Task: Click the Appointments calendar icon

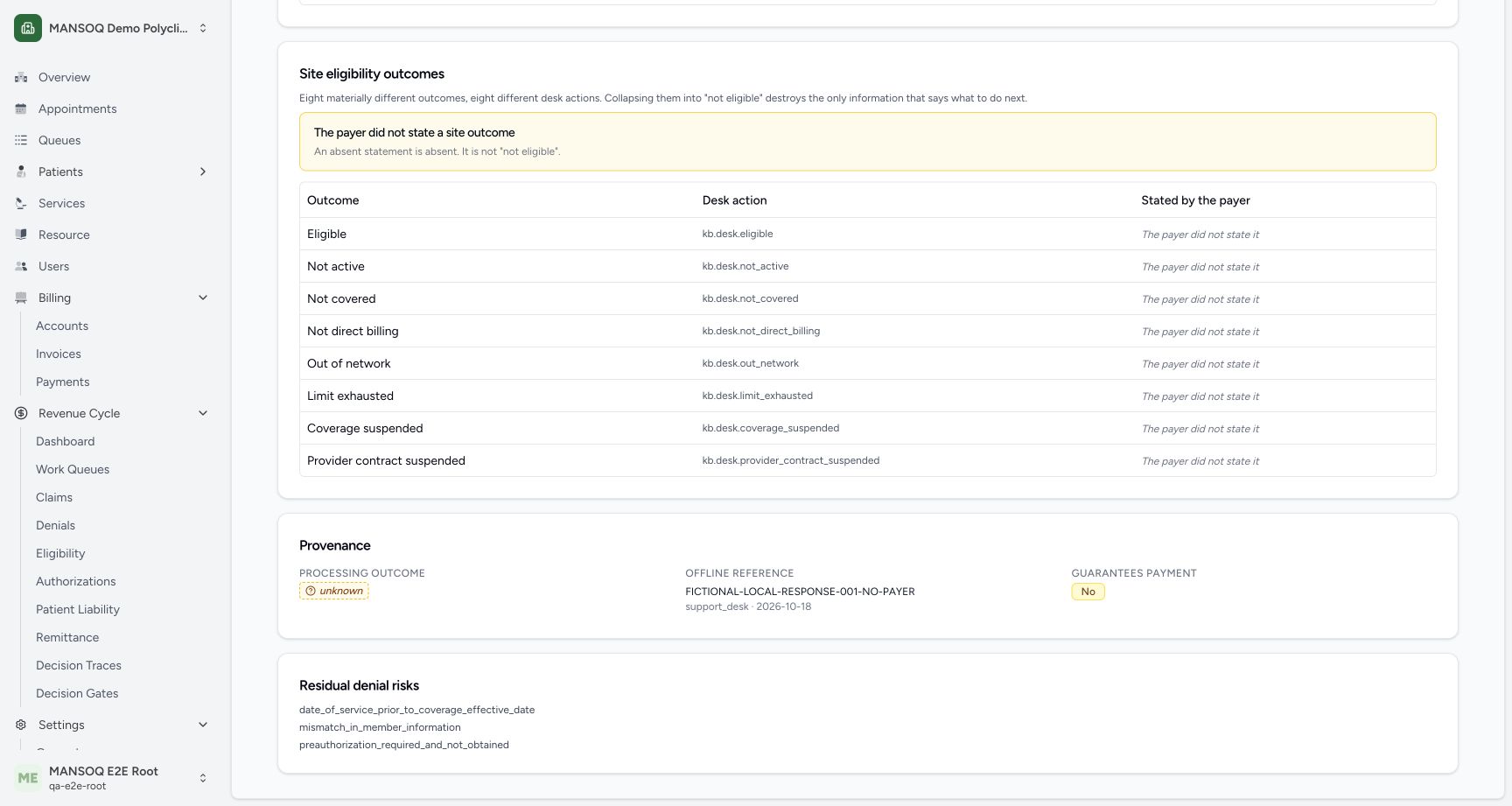Action: pos(21,109)
